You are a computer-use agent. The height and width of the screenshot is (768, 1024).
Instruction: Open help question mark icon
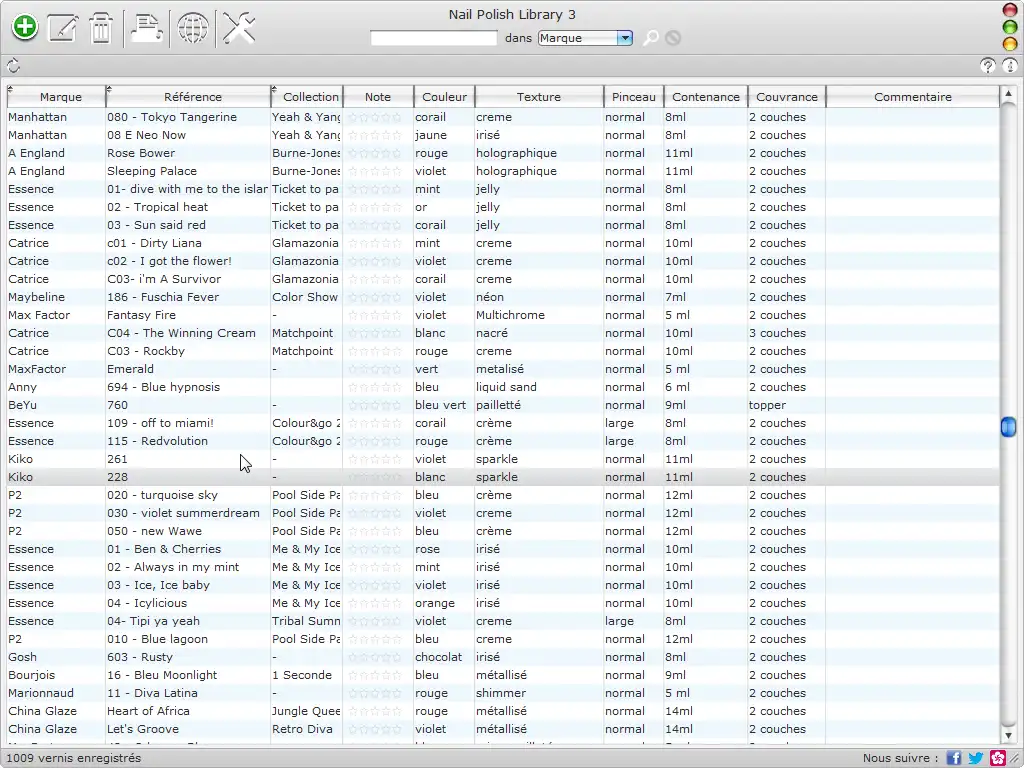pos(987,65)
